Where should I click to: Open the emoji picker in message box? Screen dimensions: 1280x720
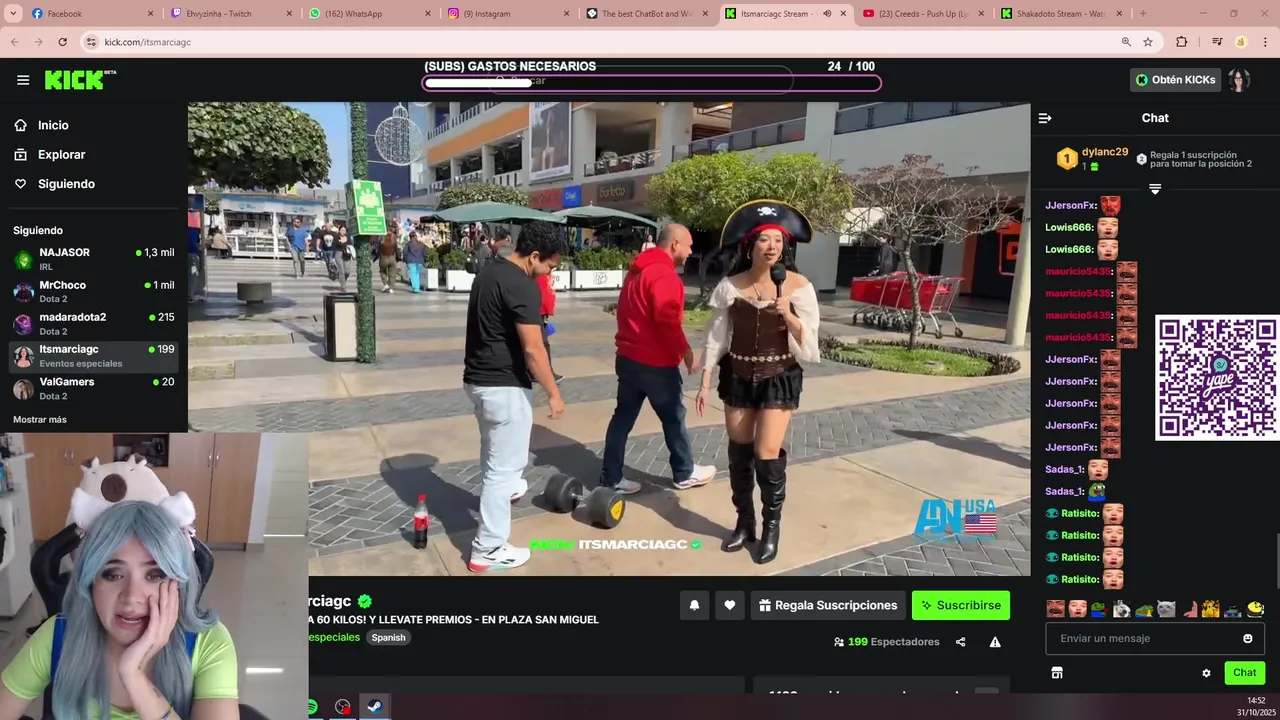(1247, 638)
